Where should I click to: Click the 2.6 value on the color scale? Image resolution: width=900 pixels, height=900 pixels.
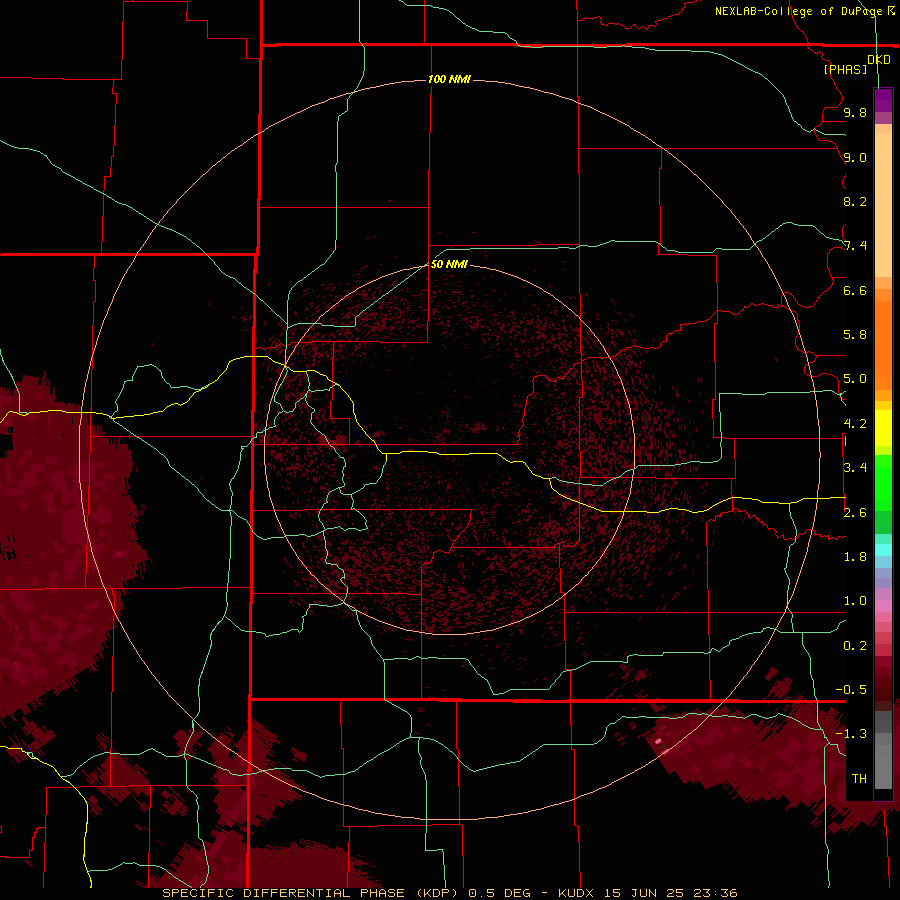pos(855,512)
